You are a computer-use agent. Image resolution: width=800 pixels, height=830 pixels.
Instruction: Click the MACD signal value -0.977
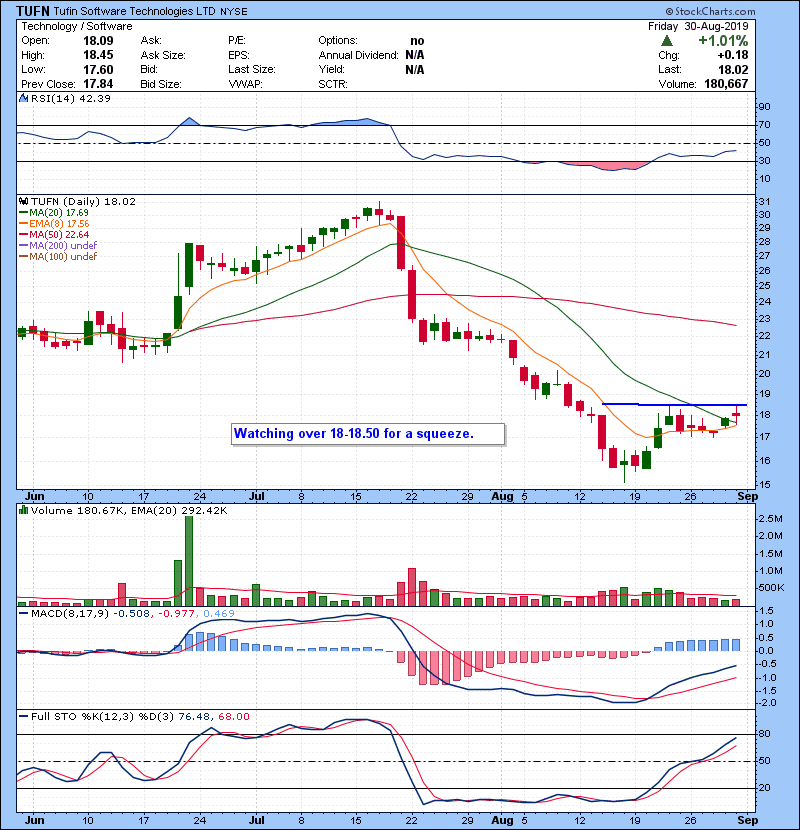pyautogui.click(x=177, y=614)
